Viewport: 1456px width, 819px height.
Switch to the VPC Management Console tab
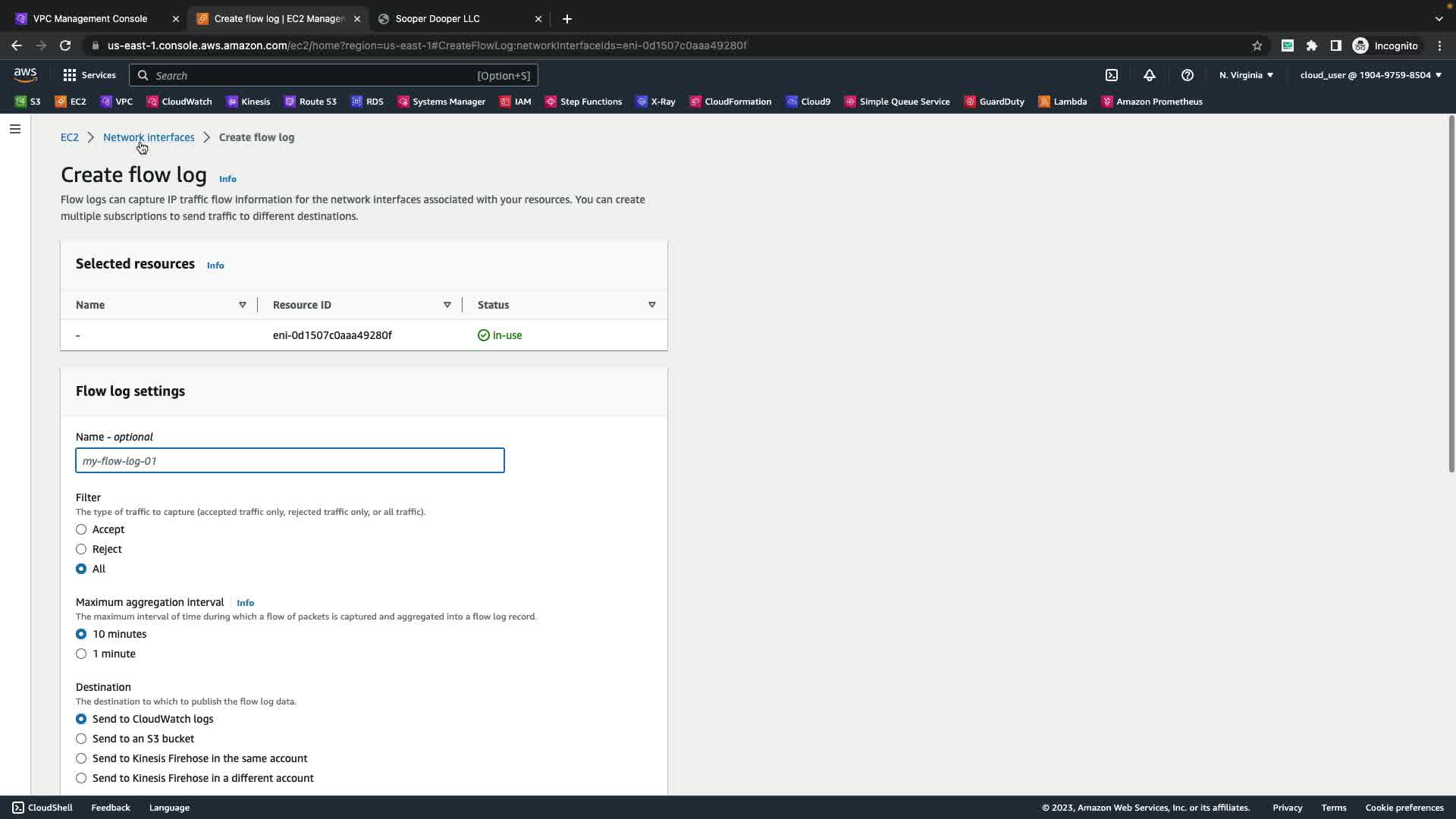(90, 19)
